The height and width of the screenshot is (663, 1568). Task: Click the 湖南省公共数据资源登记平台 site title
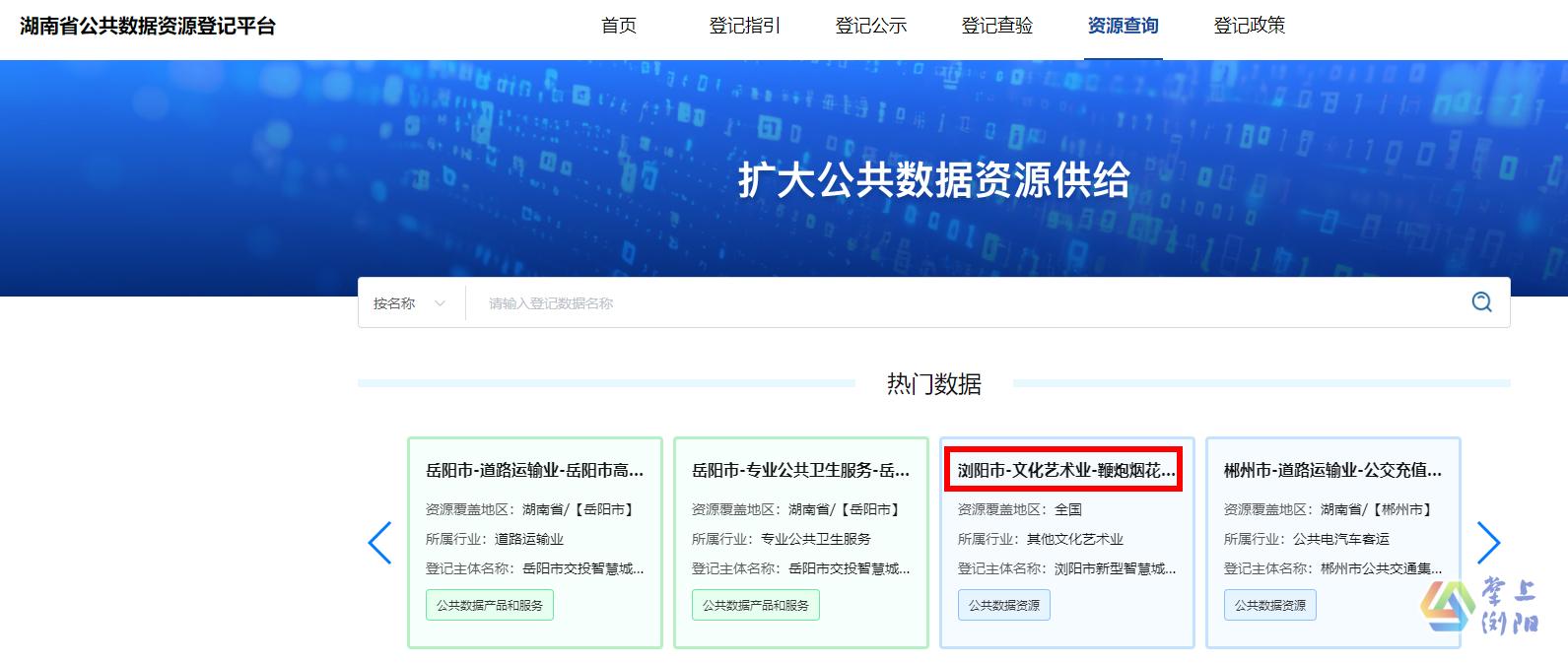[148, 26]
